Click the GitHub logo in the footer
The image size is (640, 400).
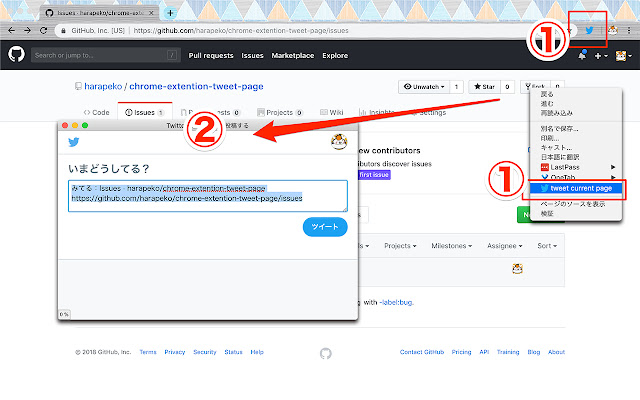coord(326,353)
